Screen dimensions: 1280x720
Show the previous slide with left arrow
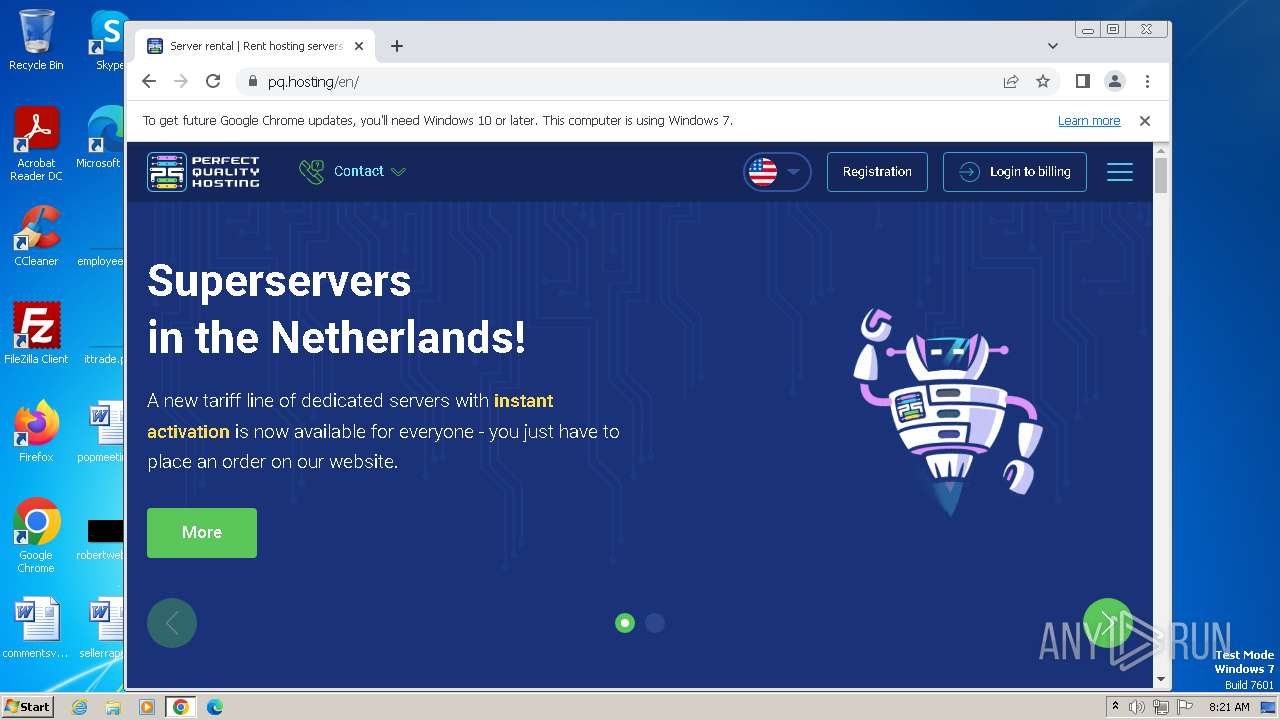172,623
